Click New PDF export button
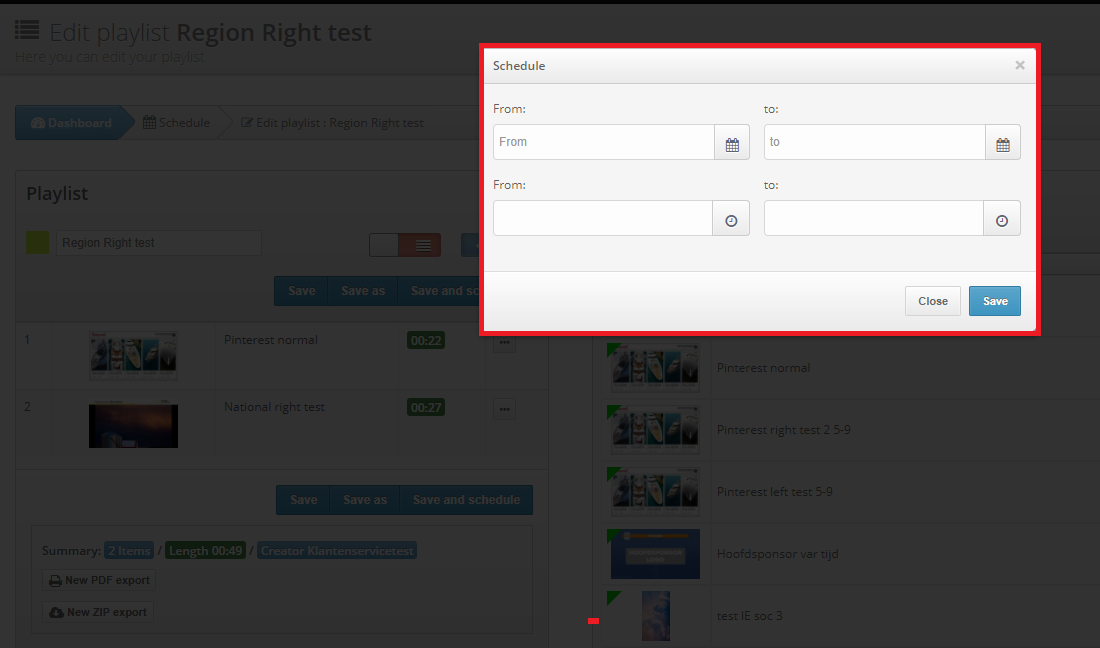 pyautogui.click(x=99, y=580)
